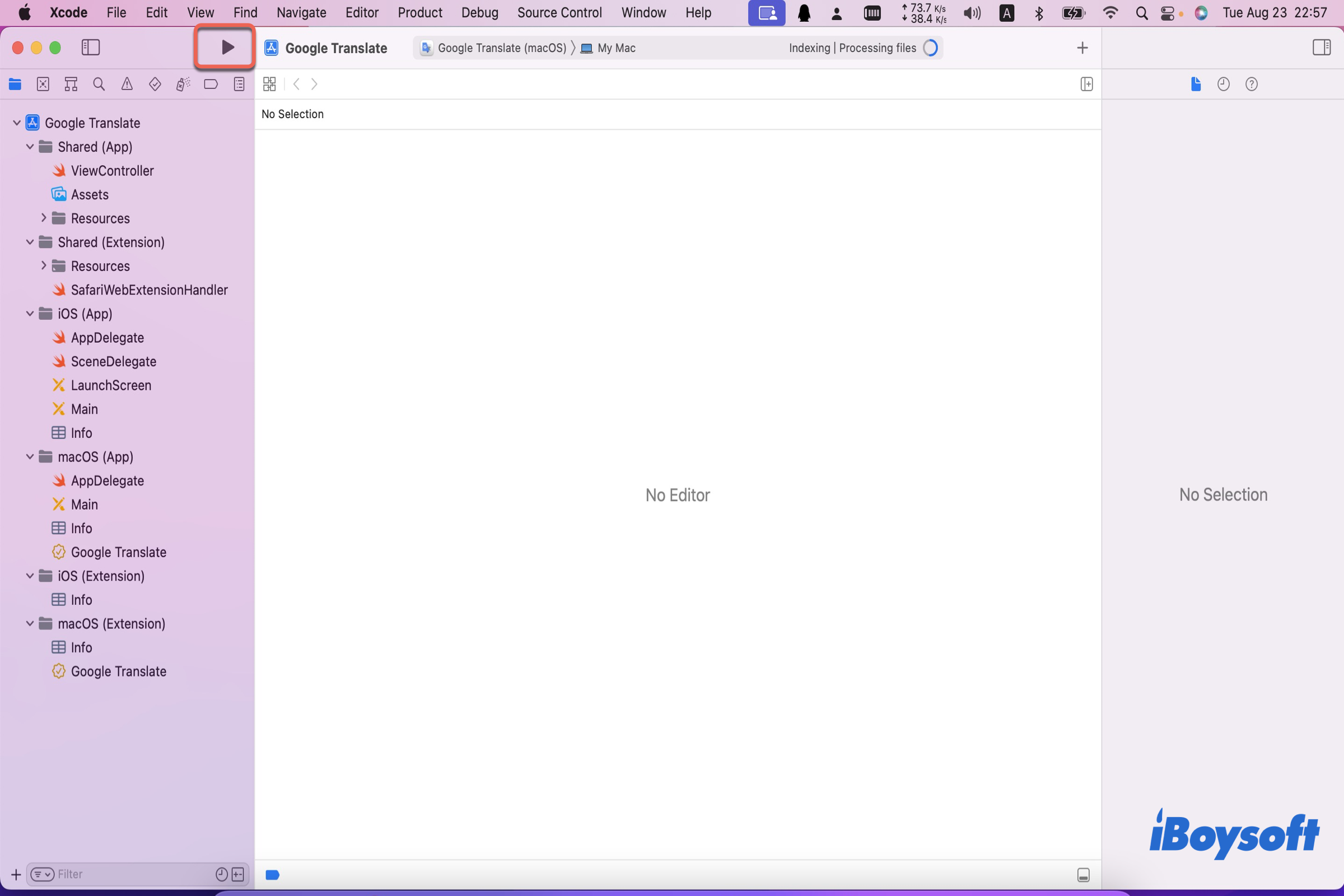Image resolution: width=1344 pixels, height=896 pixels.
Task: Toggle the Navigator panel sidebar
Action: (x=90, y=47)
